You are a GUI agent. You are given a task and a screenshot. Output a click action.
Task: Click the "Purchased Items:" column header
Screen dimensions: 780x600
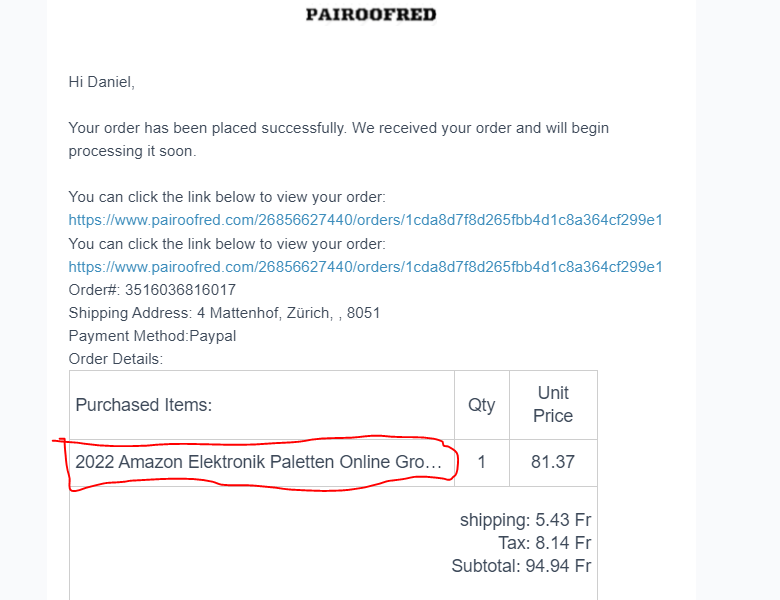[x=144, y=405]
